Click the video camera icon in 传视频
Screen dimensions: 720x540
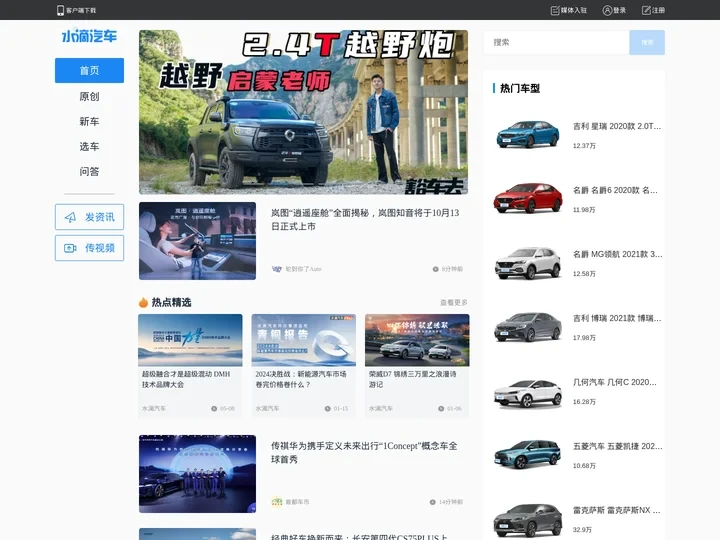click(x=70, y=248)
